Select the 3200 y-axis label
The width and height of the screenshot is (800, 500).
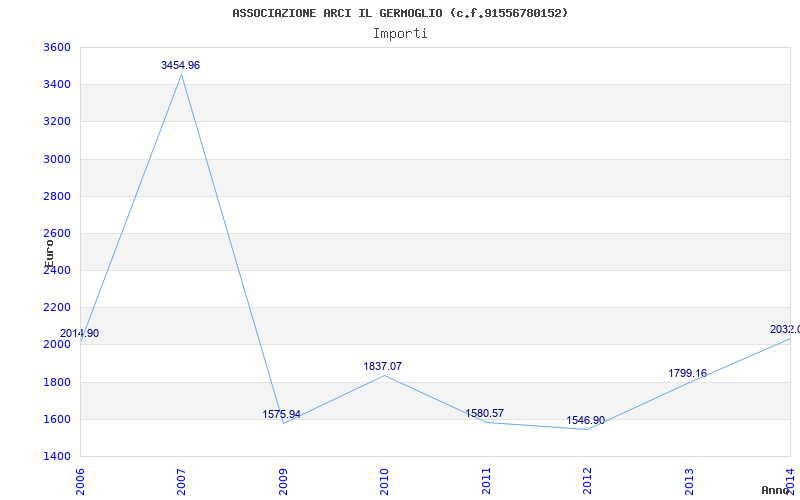(x=57, y=122)
